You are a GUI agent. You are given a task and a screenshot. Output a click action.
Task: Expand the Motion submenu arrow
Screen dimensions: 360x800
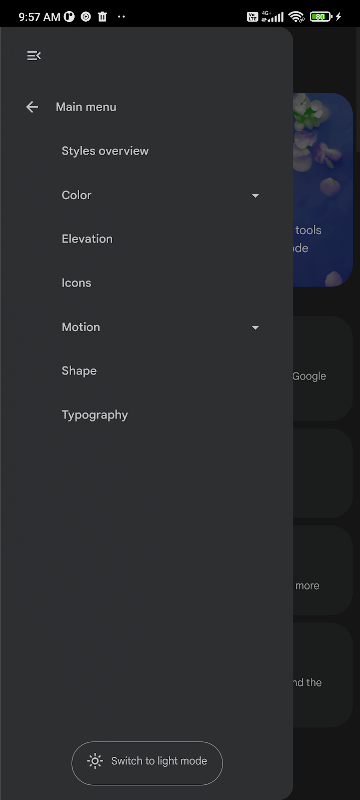coord(255,328)
